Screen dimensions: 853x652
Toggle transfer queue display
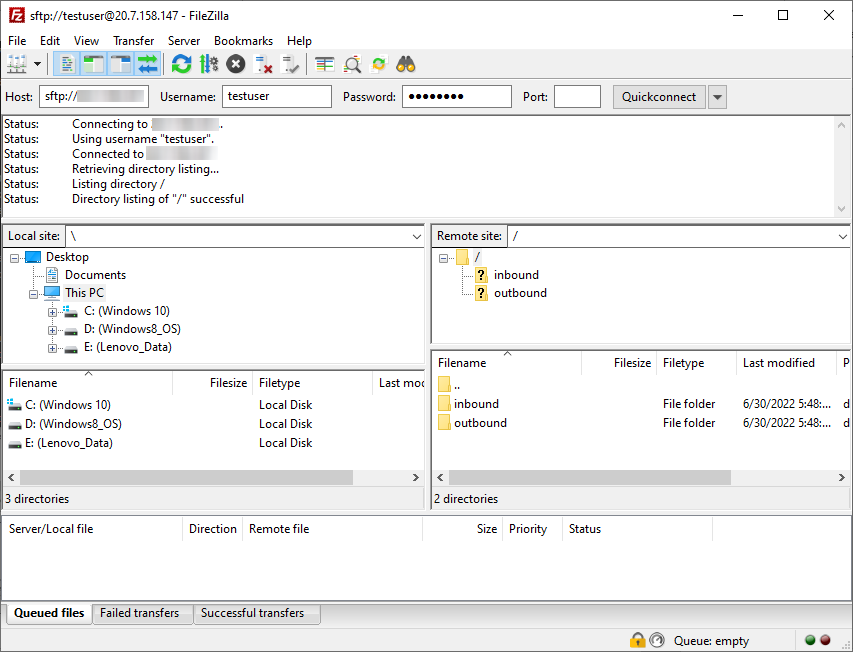point(147,64)
